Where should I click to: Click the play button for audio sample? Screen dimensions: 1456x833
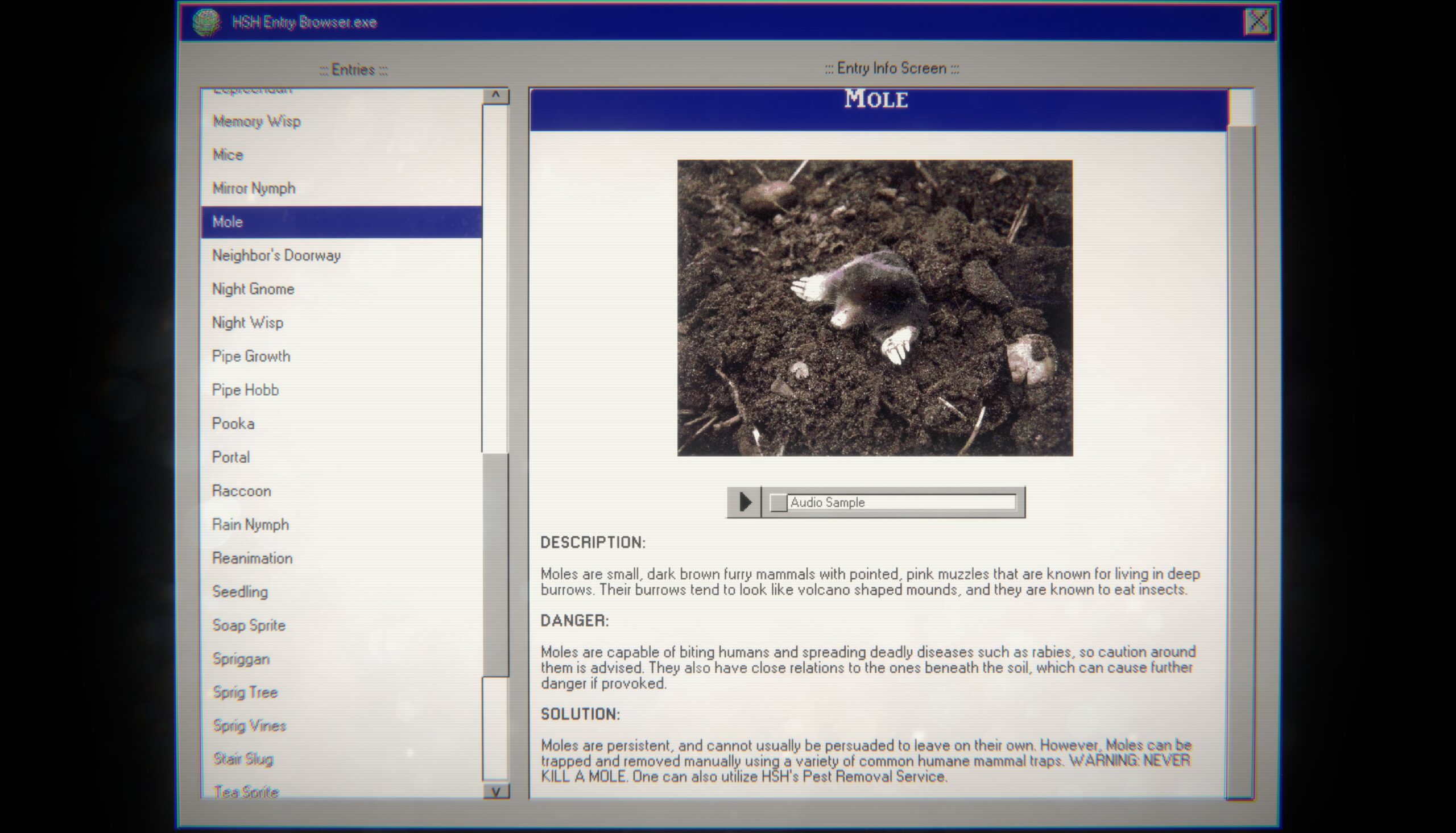(744, 502)
